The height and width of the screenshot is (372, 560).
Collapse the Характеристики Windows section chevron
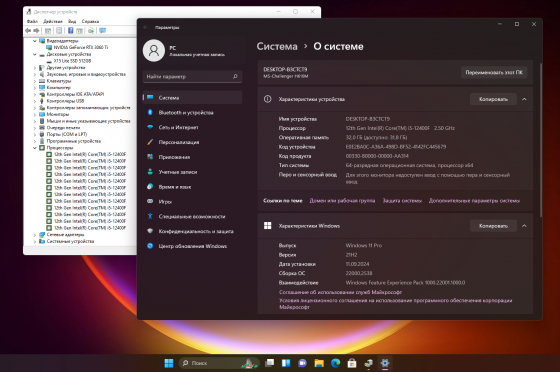(x=524, y=226)
